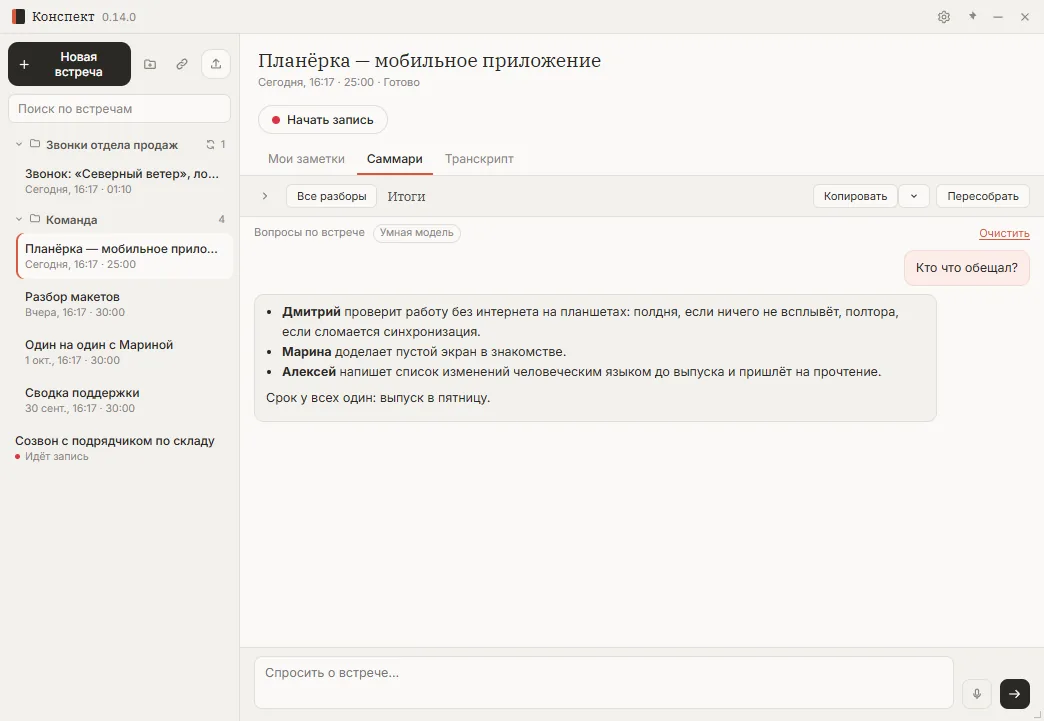This screenshot has height=721, width=1044.
Task: Click the Копировать button
Action: tap(855, 196)
